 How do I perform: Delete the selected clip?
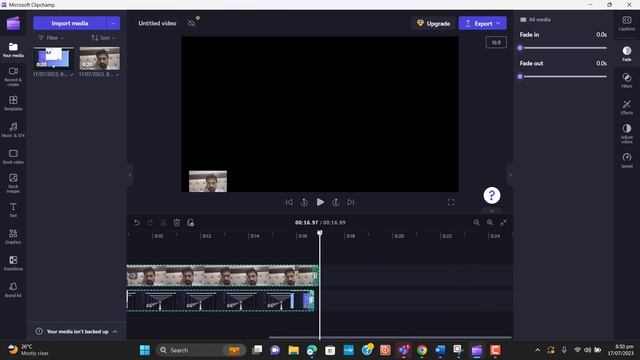(177, 222)
